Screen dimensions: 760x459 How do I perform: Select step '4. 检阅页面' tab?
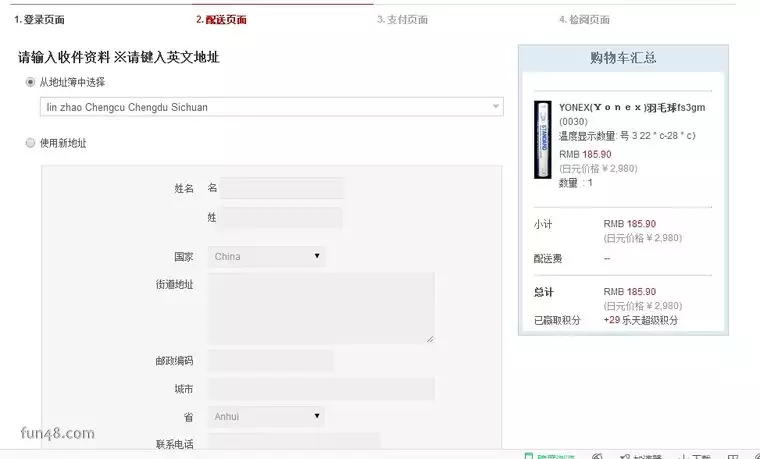585,20
